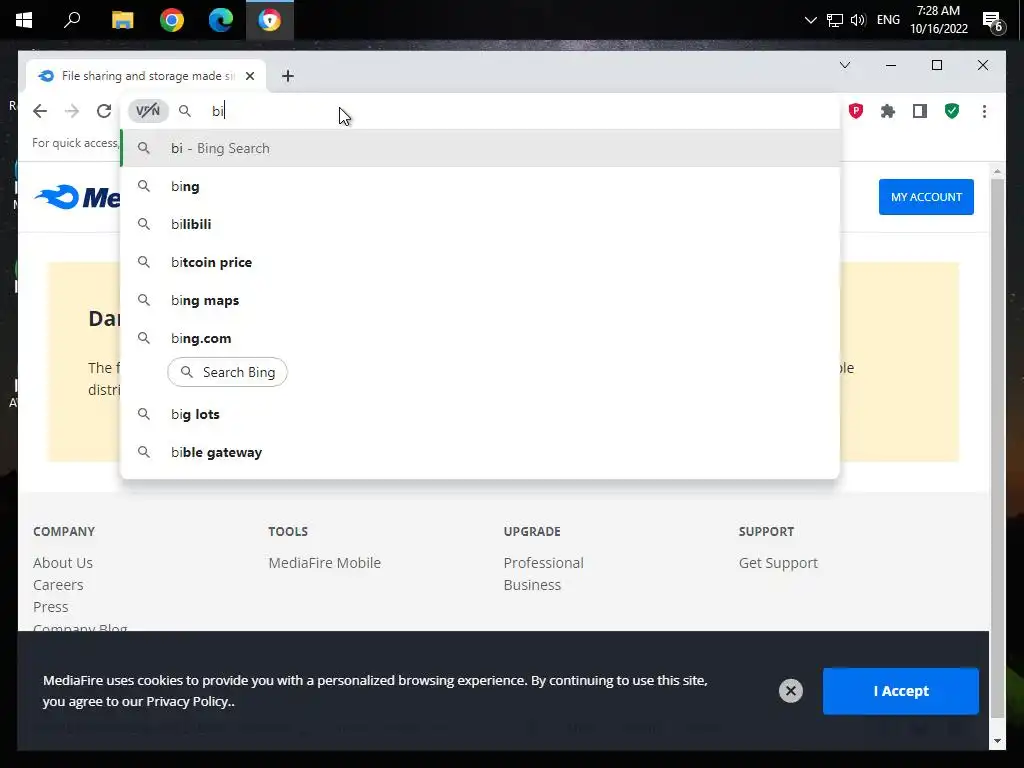1024x768 pixels.
Task: Pick the 'bing maps' suggestion
Action: tap(480, 300)
